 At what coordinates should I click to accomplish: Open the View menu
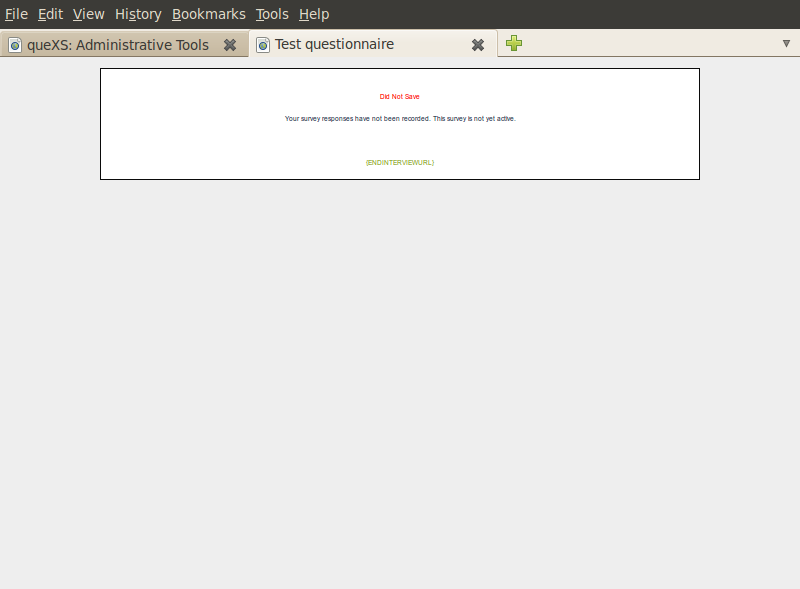point(88,14)
